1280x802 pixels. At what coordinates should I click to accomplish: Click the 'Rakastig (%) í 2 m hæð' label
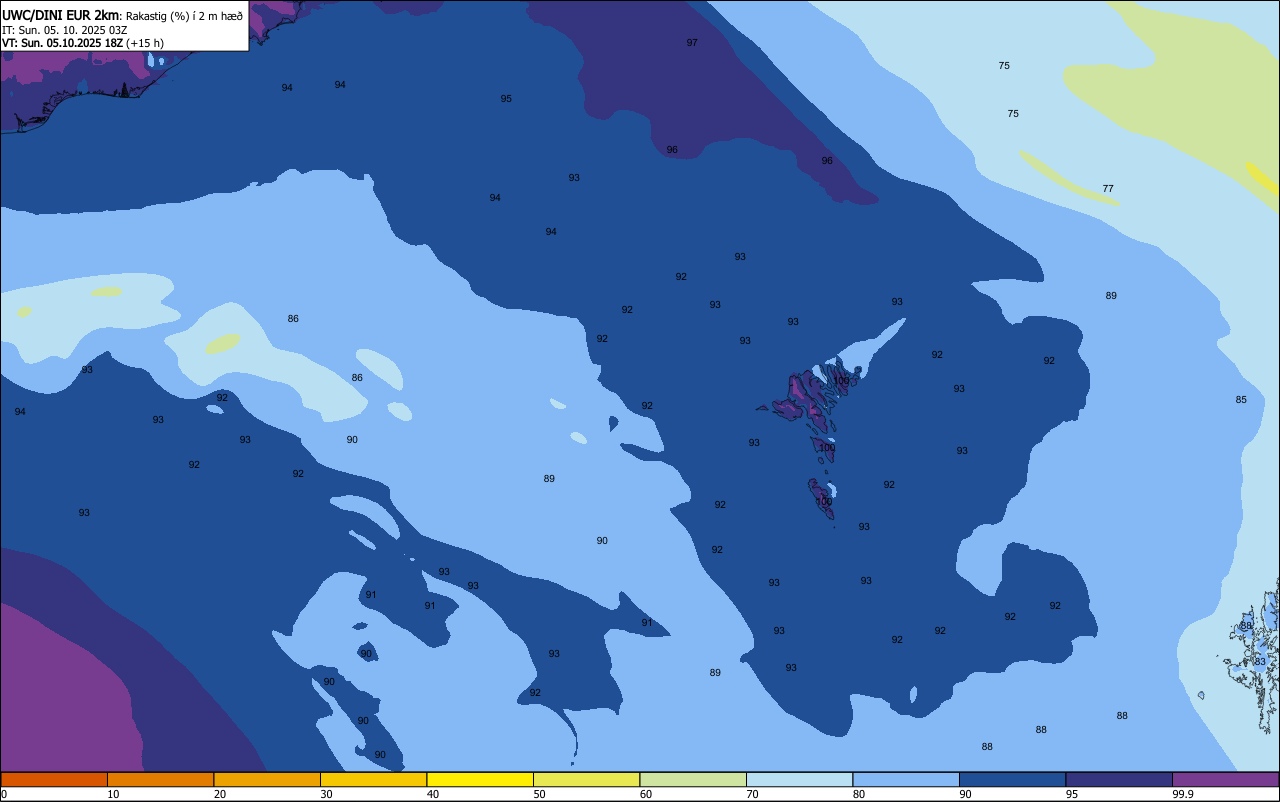click(x=184, y=16)
